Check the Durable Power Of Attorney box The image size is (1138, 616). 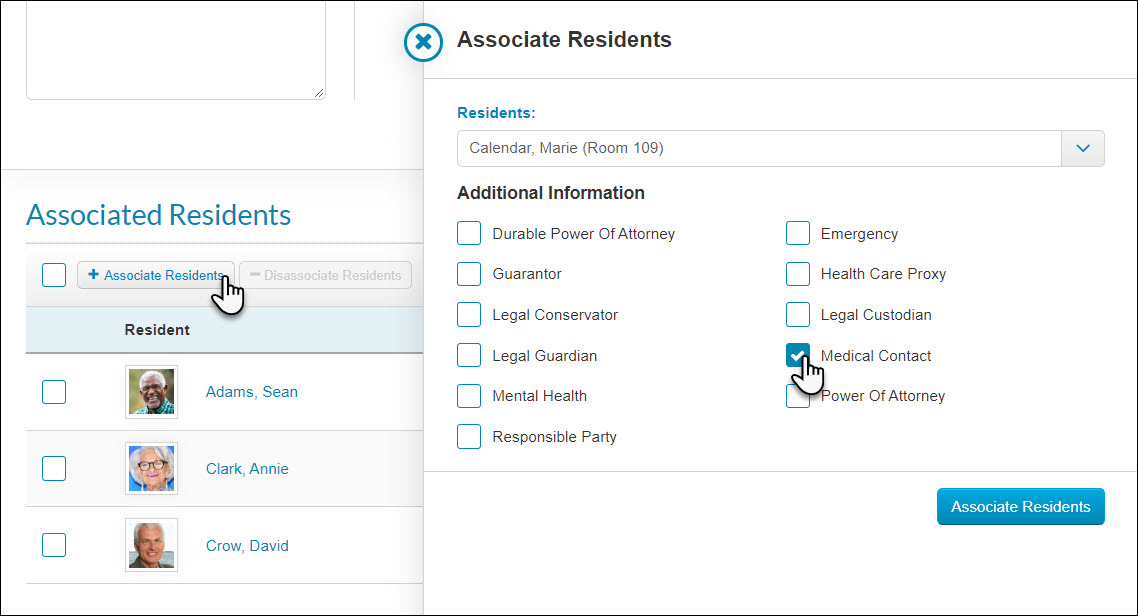pos(469,234)
